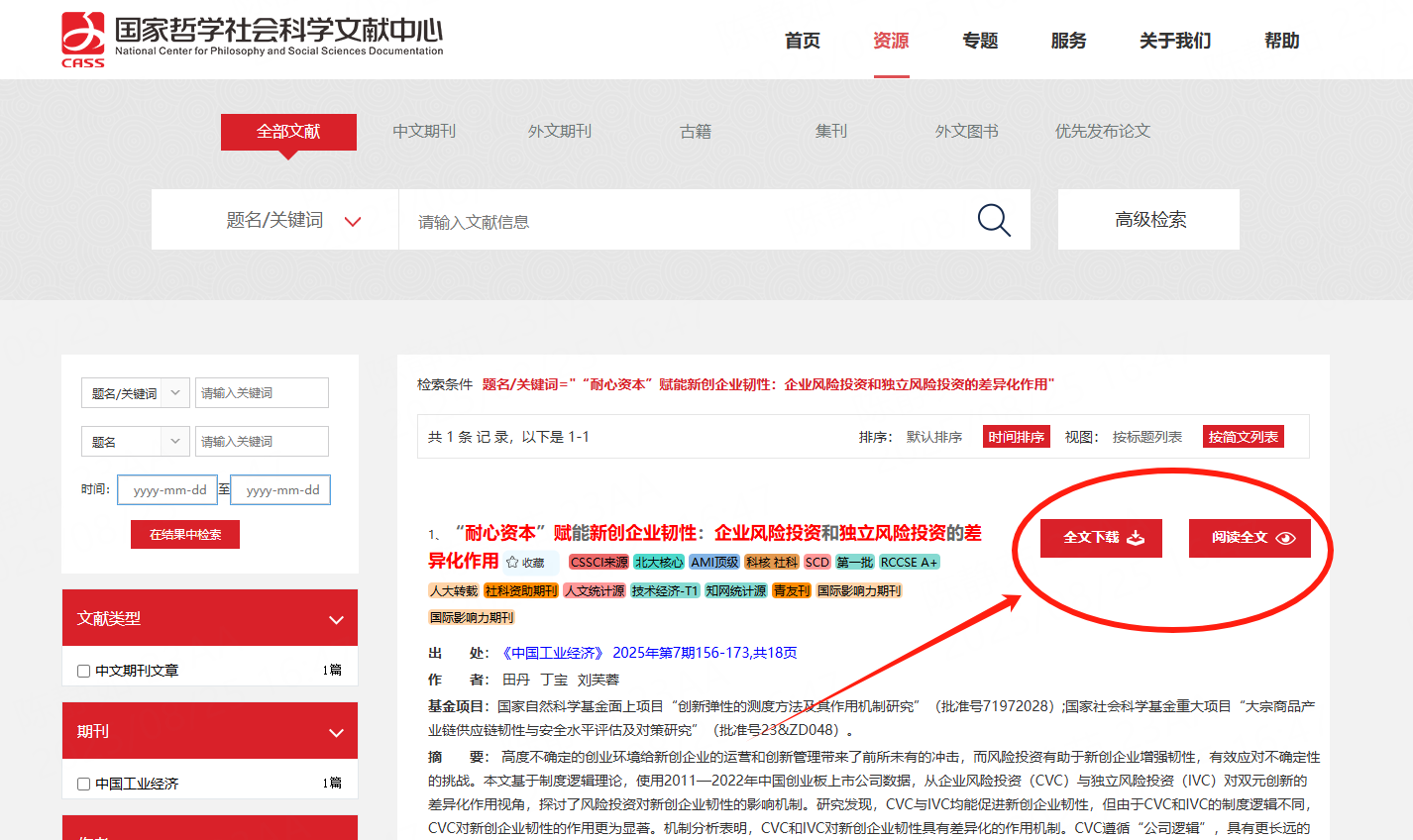Open the 专题 navigation menu
The height and width of the screenshot is (840, 1413).
coord(980,41)
